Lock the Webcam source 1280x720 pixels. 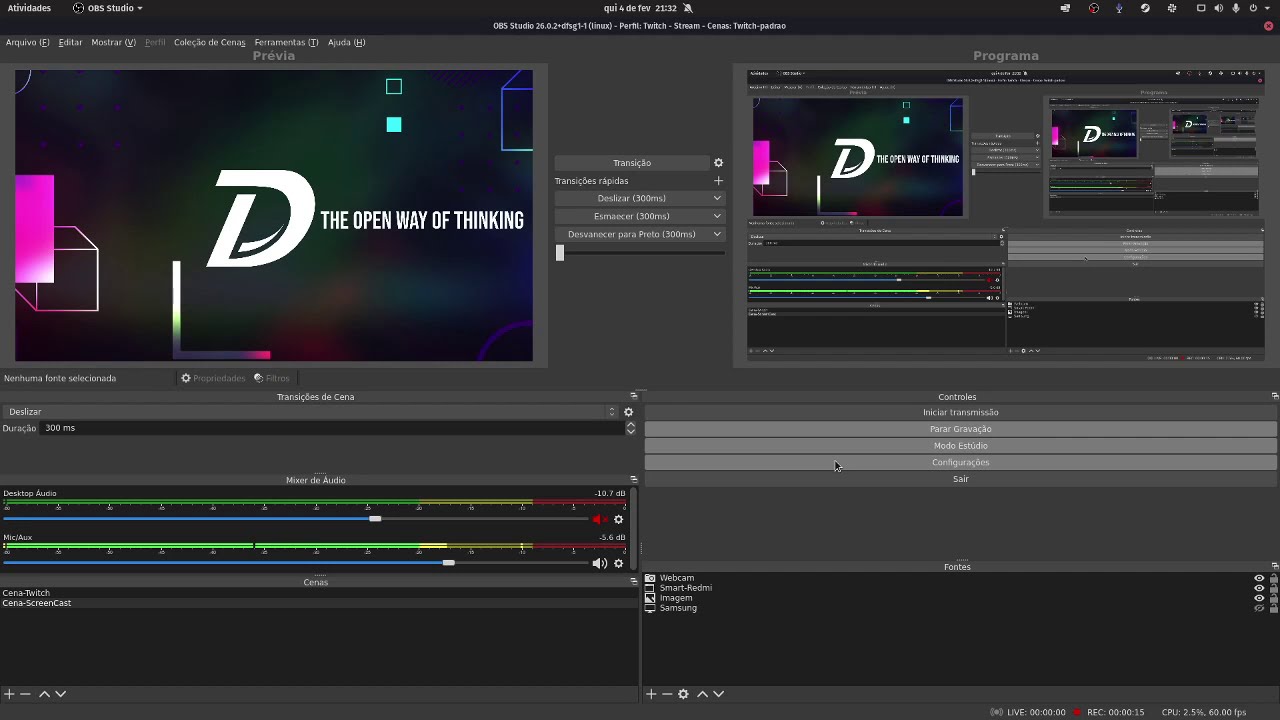1273,578
